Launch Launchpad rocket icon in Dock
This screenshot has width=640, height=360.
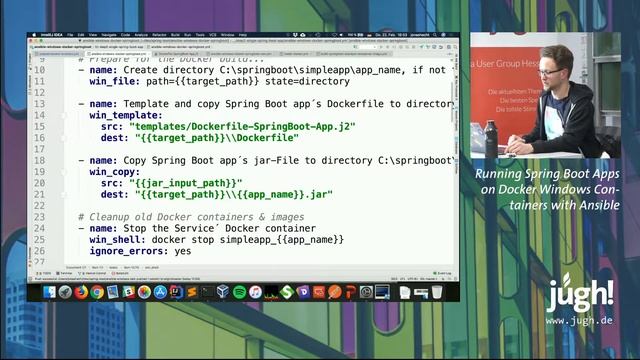(65, 292)
